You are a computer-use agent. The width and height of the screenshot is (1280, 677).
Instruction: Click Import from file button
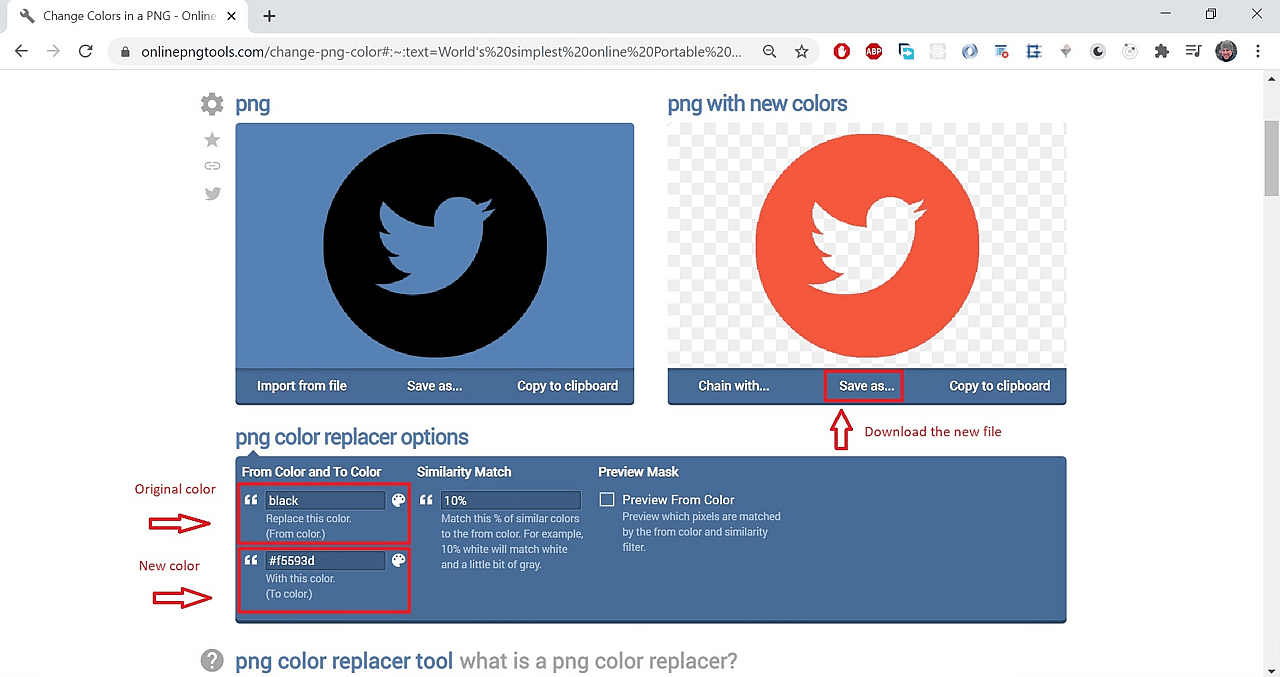301,386
